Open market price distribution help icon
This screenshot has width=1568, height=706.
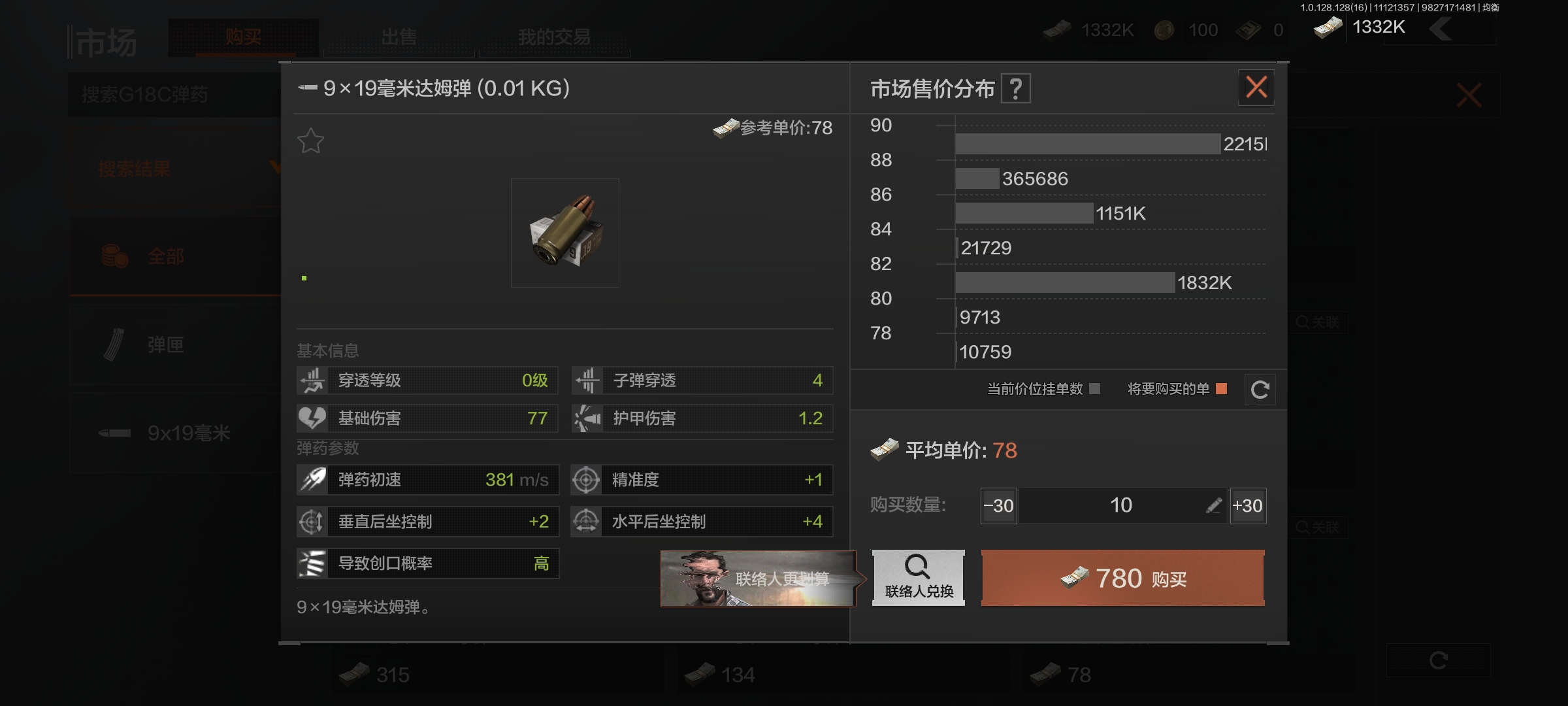tap(1016, 88)
